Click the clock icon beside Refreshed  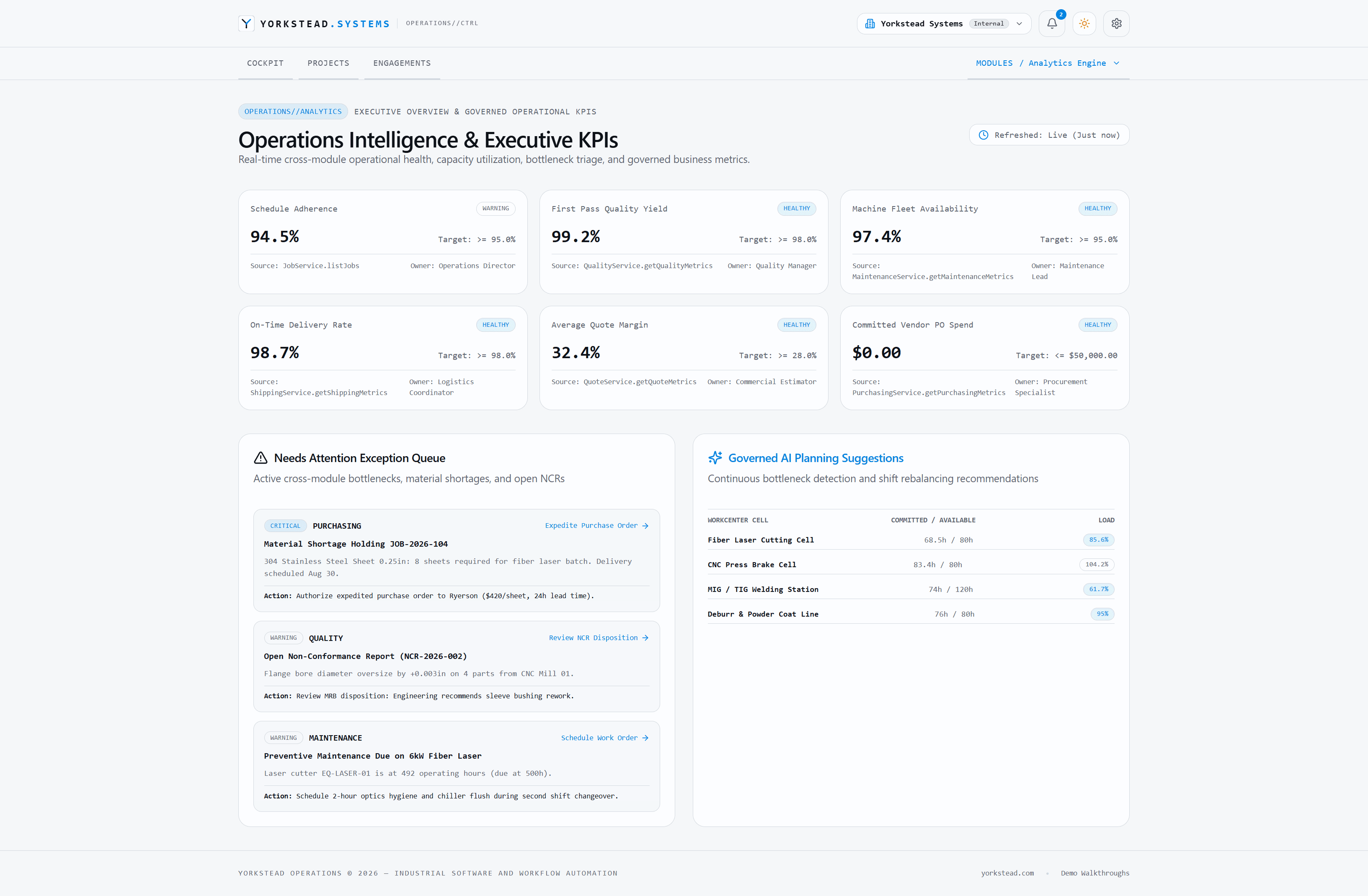tap(983, 135)
